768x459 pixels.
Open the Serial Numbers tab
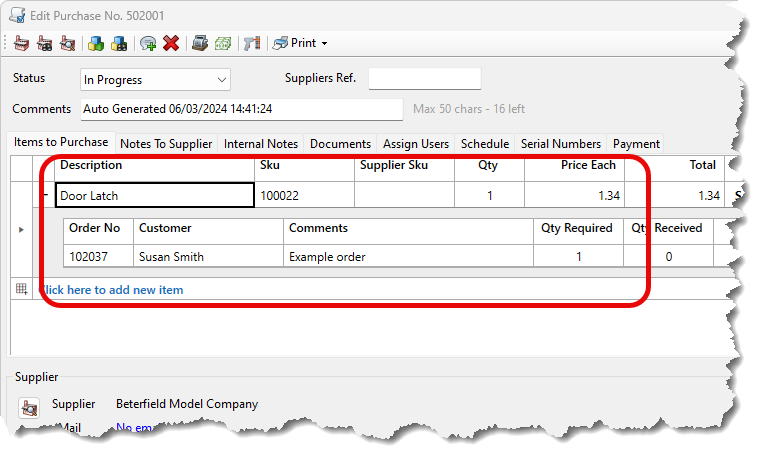coord(560,144)
